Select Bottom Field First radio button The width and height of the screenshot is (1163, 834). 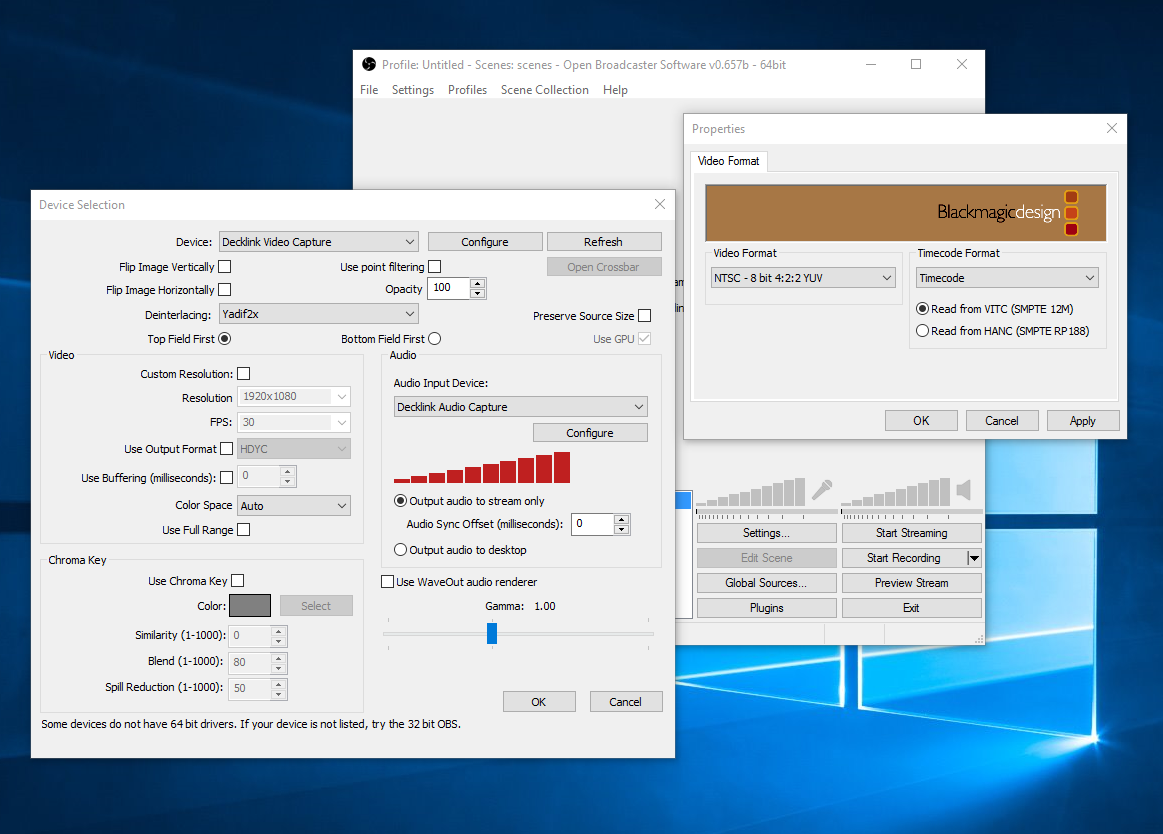(x=435, y=338)
